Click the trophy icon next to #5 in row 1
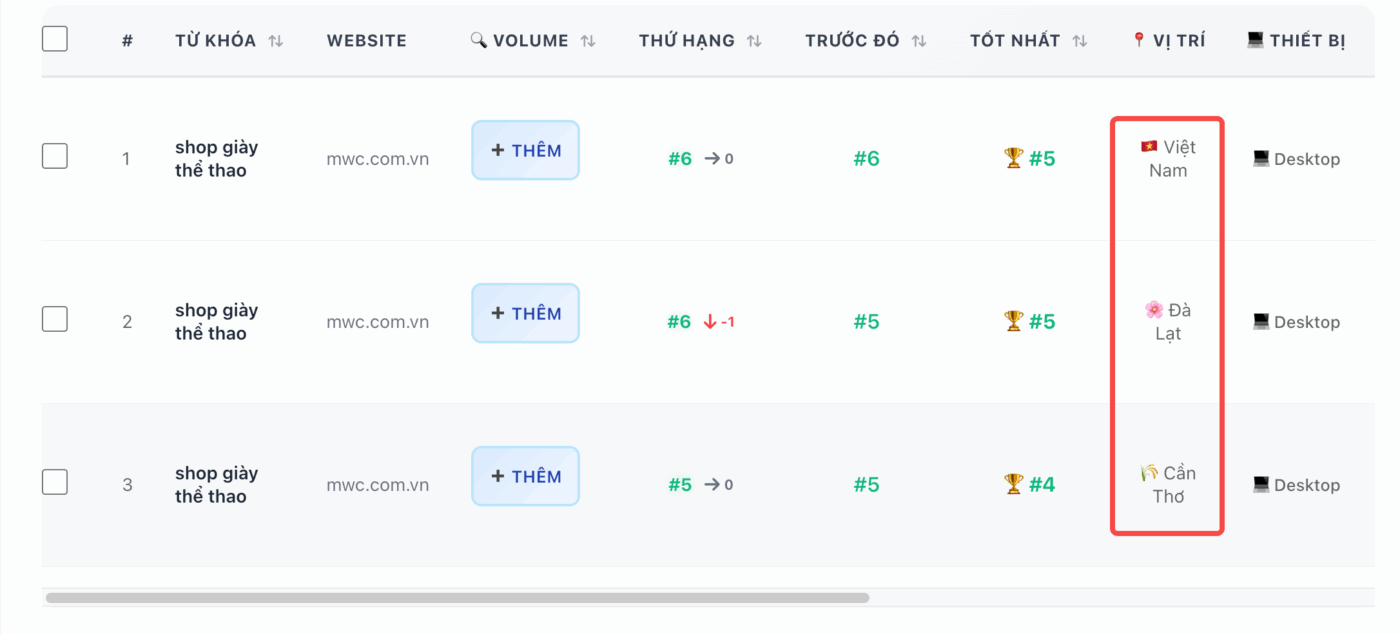Screen dimensions: 1400x634 (1015, 157)
